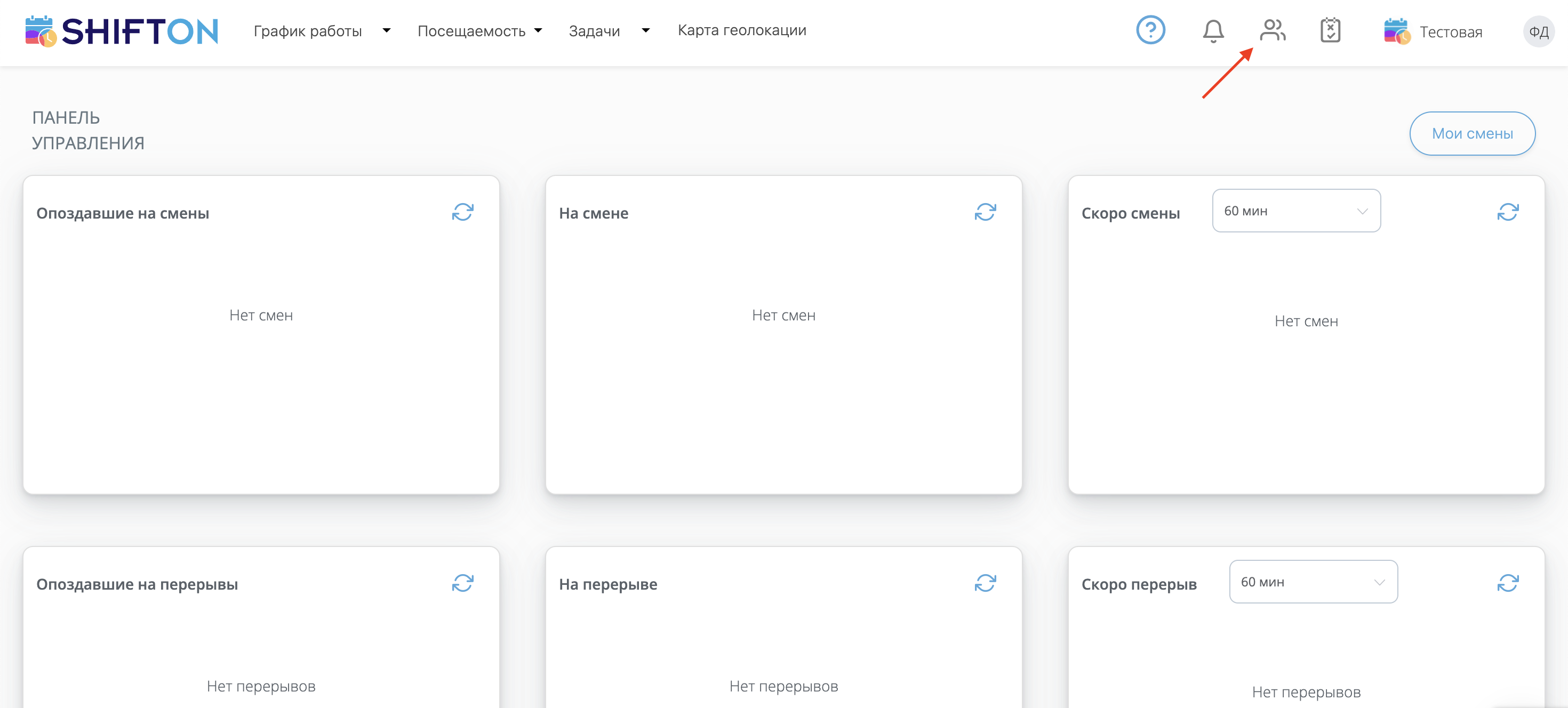The image size is (1568, 708).
Task: Click the ПАНЕЛЬ УПРАВЛЕНИЯ heading
Action: pyautogui.click(x=88, y=130)
